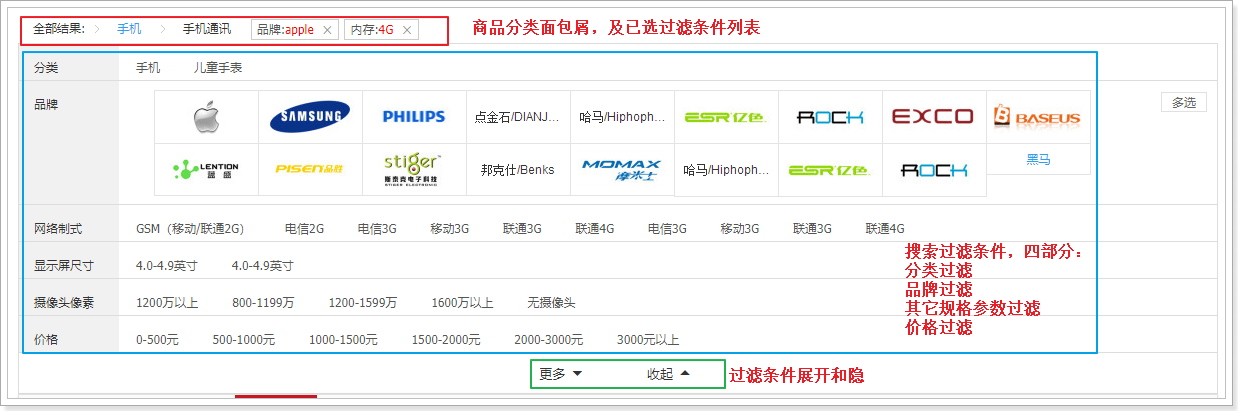This screenshot has height=411, width=1238.
Task: Select camera pixels 1200万以上
Action: point(167,302)
